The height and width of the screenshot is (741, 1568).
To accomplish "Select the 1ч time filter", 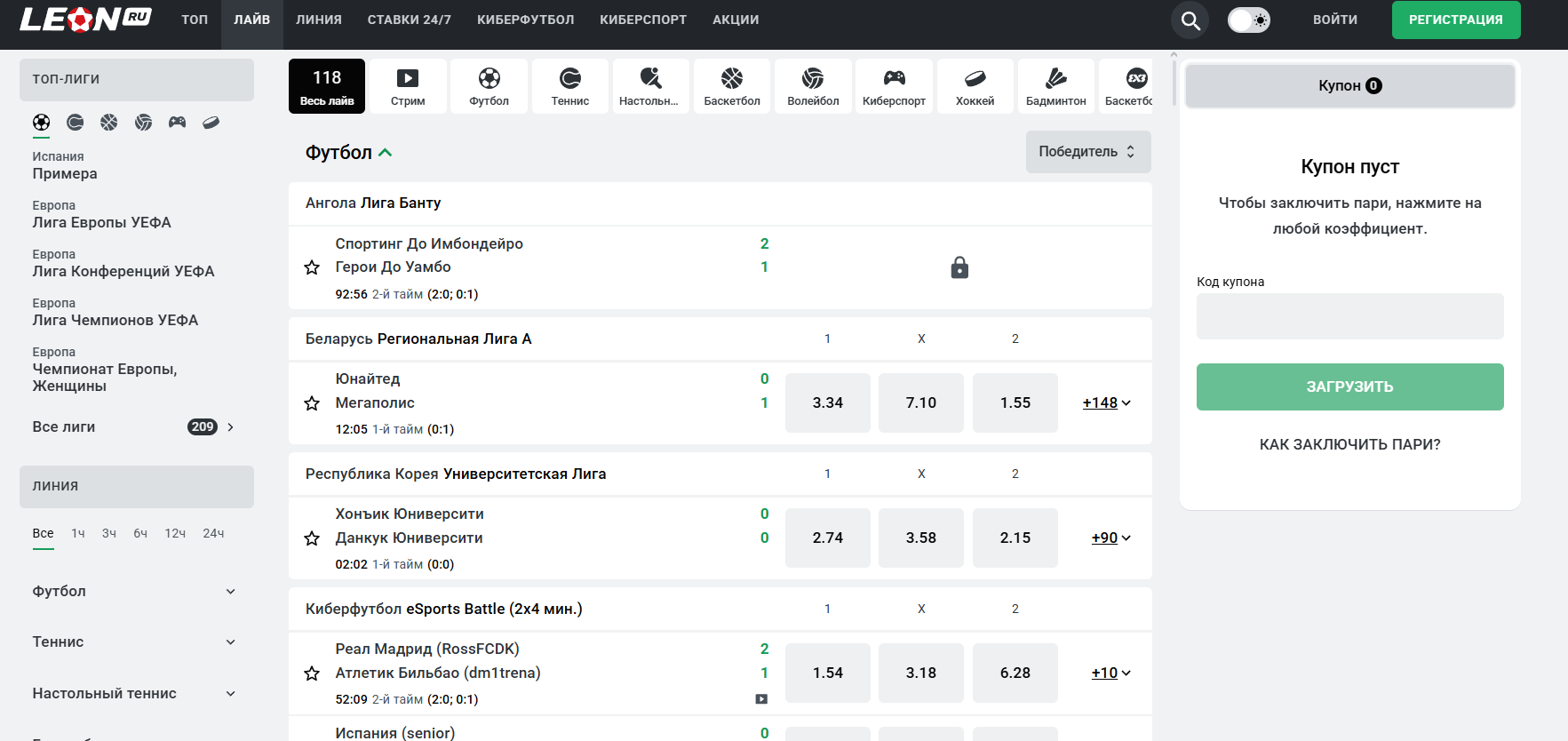I will tap(78, 534).
